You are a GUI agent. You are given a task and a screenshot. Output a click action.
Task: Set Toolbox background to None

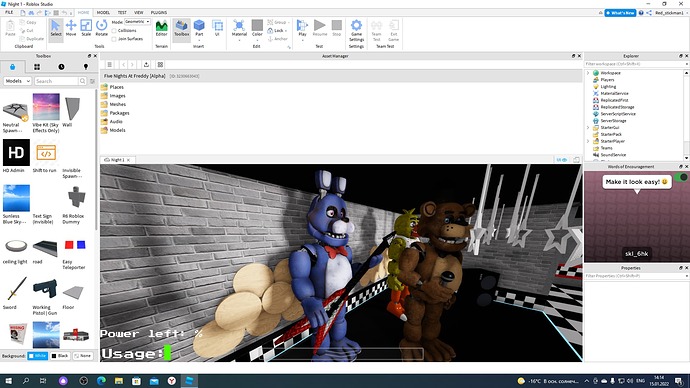[x=82, y=355]
